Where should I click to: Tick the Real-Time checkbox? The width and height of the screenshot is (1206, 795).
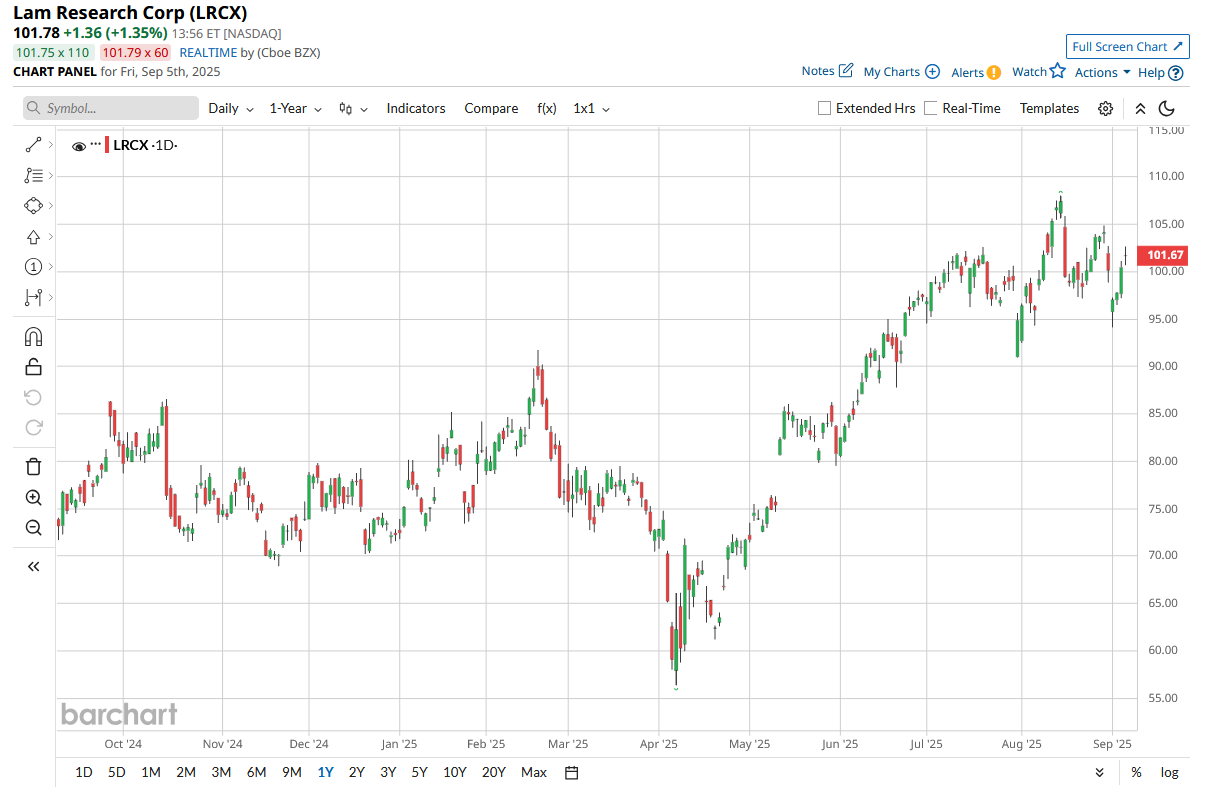tap(931, 108)
